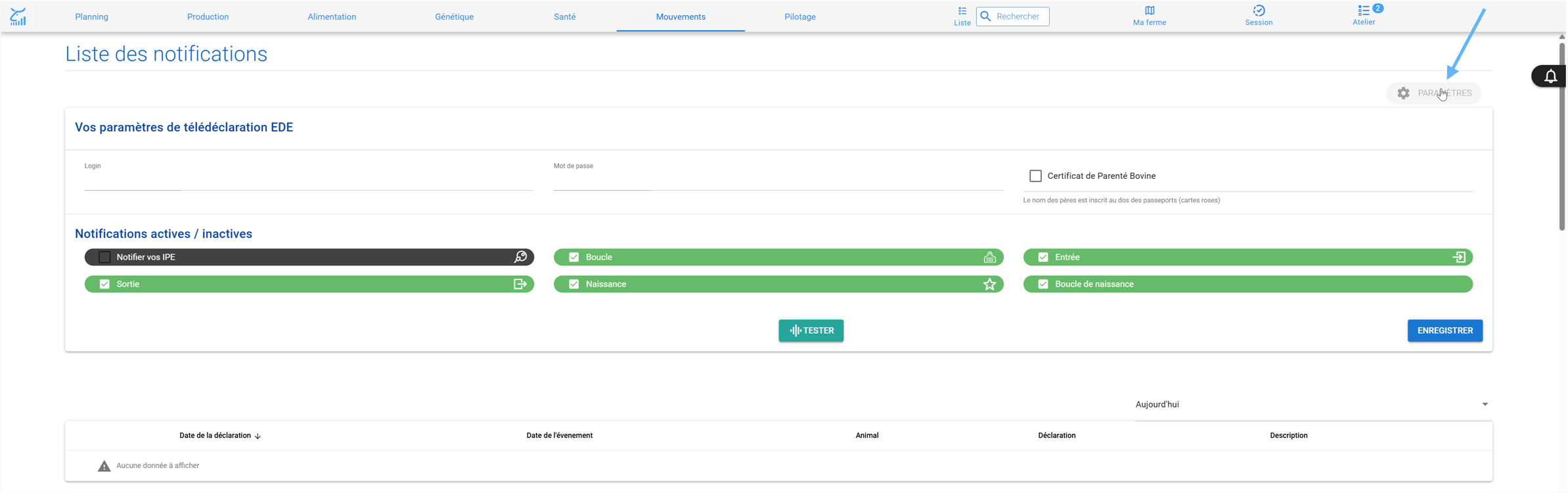The height and width of the screenshot is (493, 1568).
Task: Click the TESTER button
Action: click(810, 331)
